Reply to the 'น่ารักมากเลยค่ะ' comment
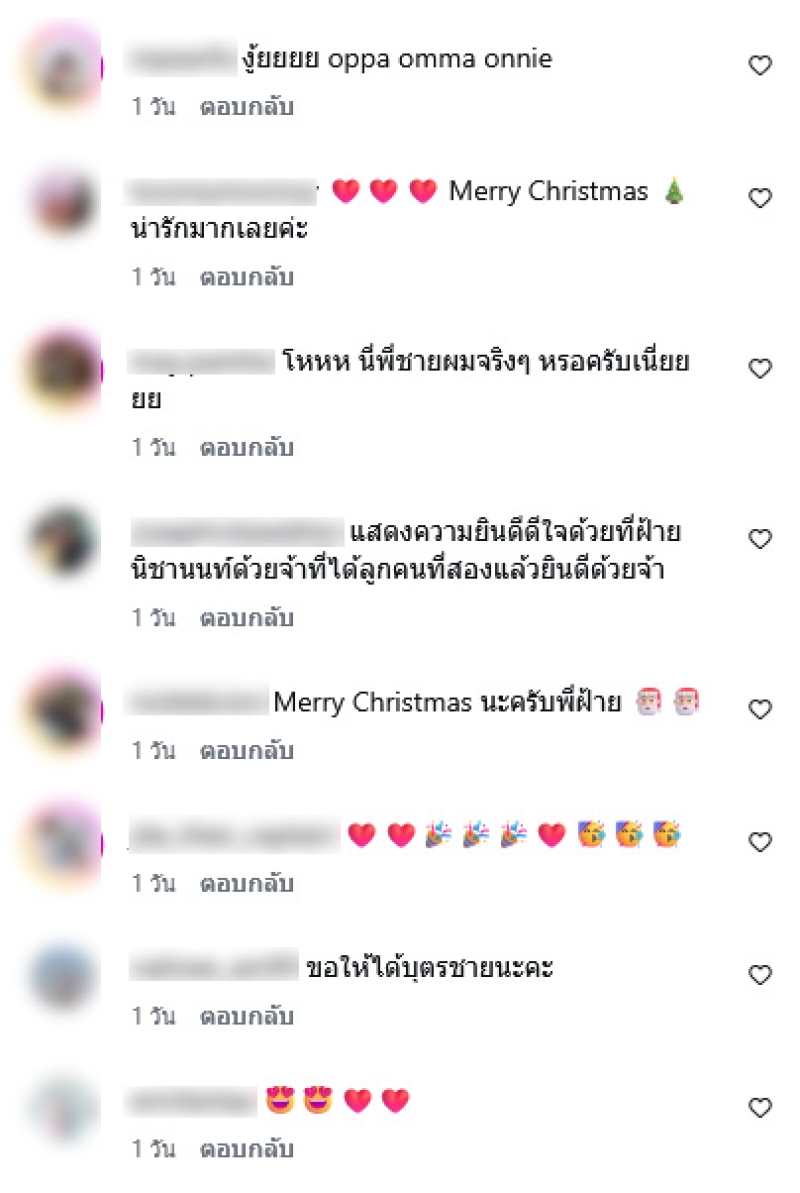The width and height of the screenshot is (800, 1193). (247, 277)
